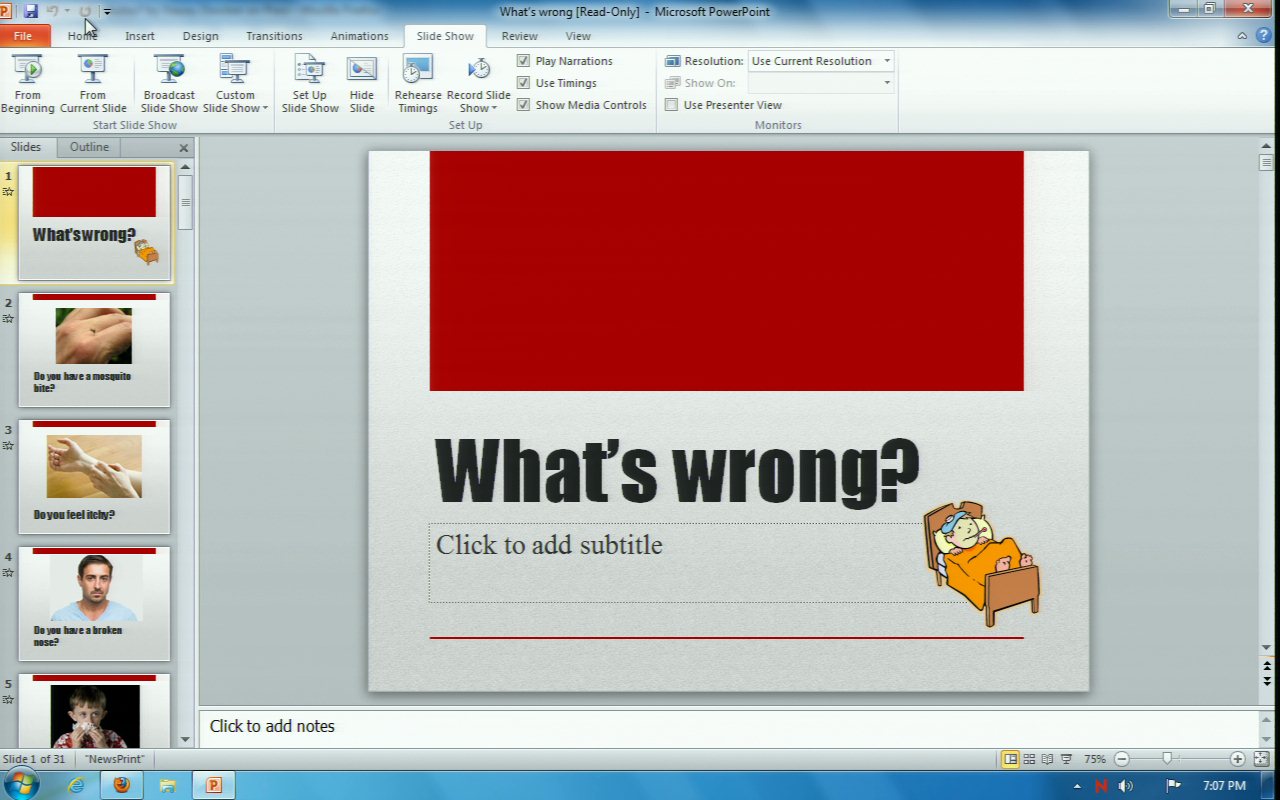Switch to Slide Sorter view
1280x800 pixels.
(x=1029, y=759)
